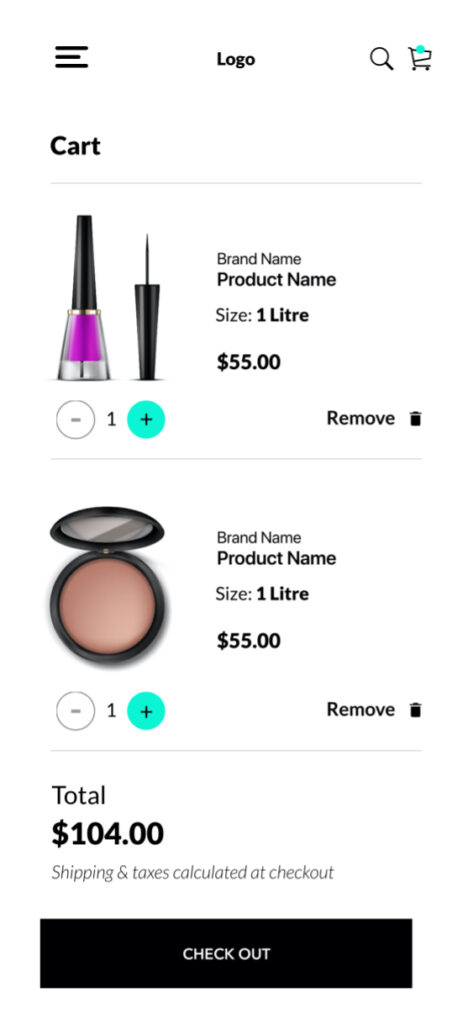This screenshot has width=473, height=1024.
Task: Decrease quantity of compact powder item
Action: [76, 711]
